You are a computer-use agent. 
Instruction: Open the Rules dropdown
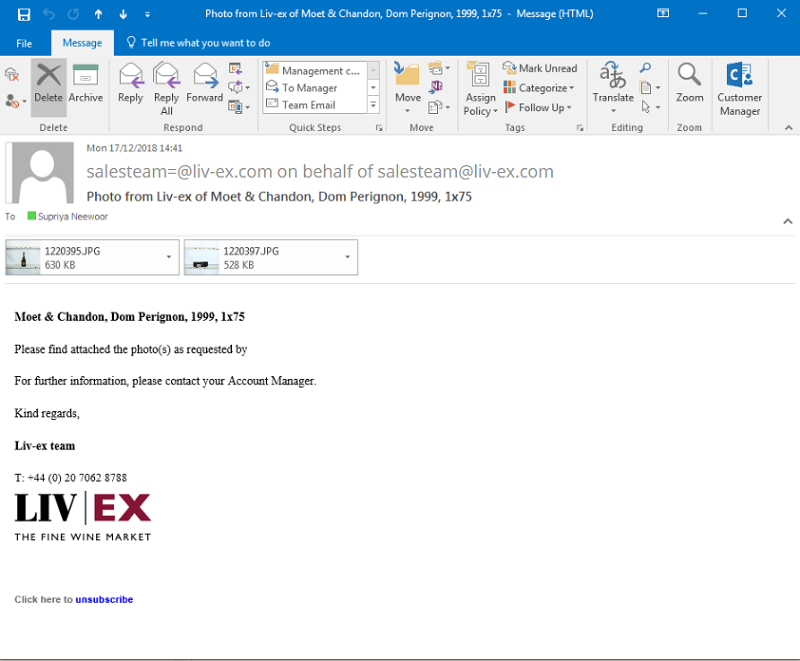coord(439,68)
